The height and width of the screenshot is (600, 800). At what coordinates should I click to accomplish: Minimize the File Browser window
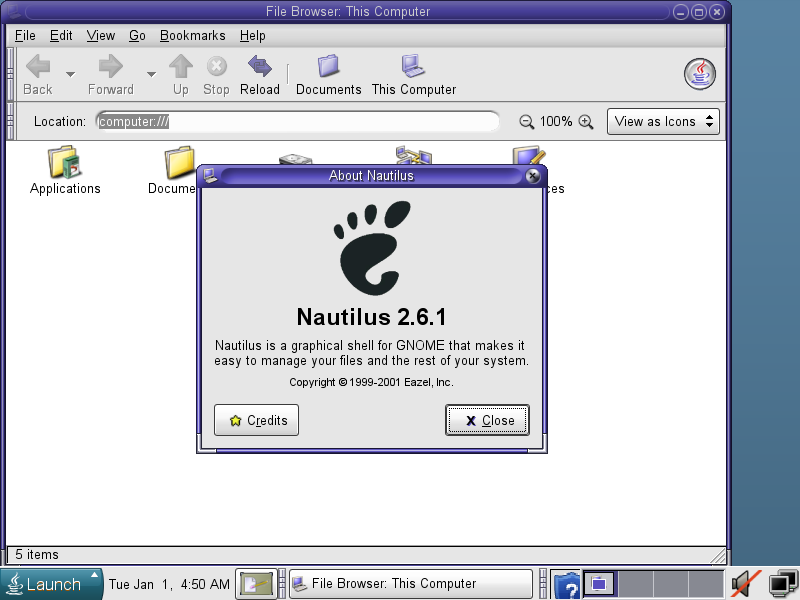point(681,12)
